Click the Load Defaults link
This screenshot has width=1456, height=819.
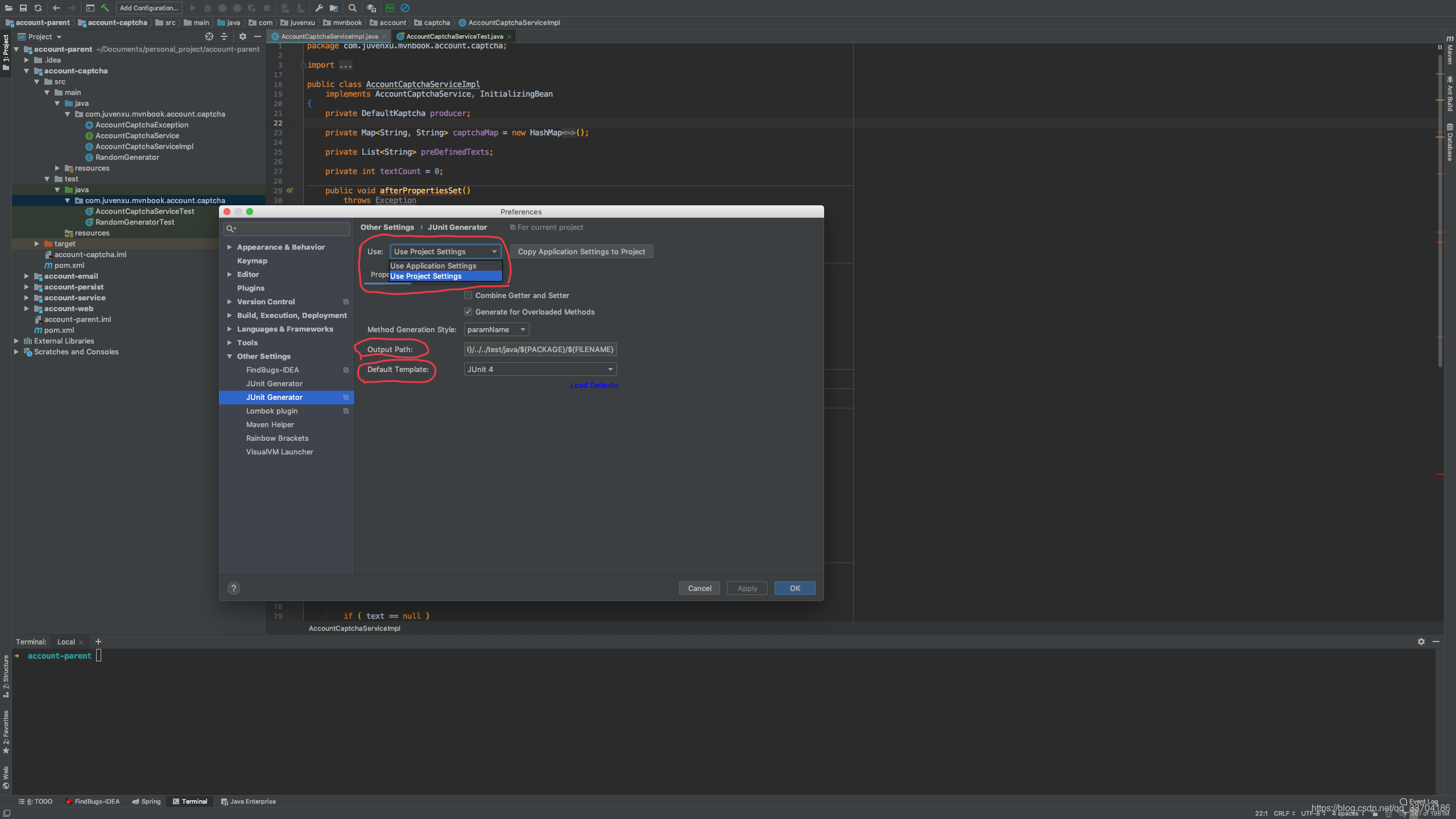(x=594, y=385)
